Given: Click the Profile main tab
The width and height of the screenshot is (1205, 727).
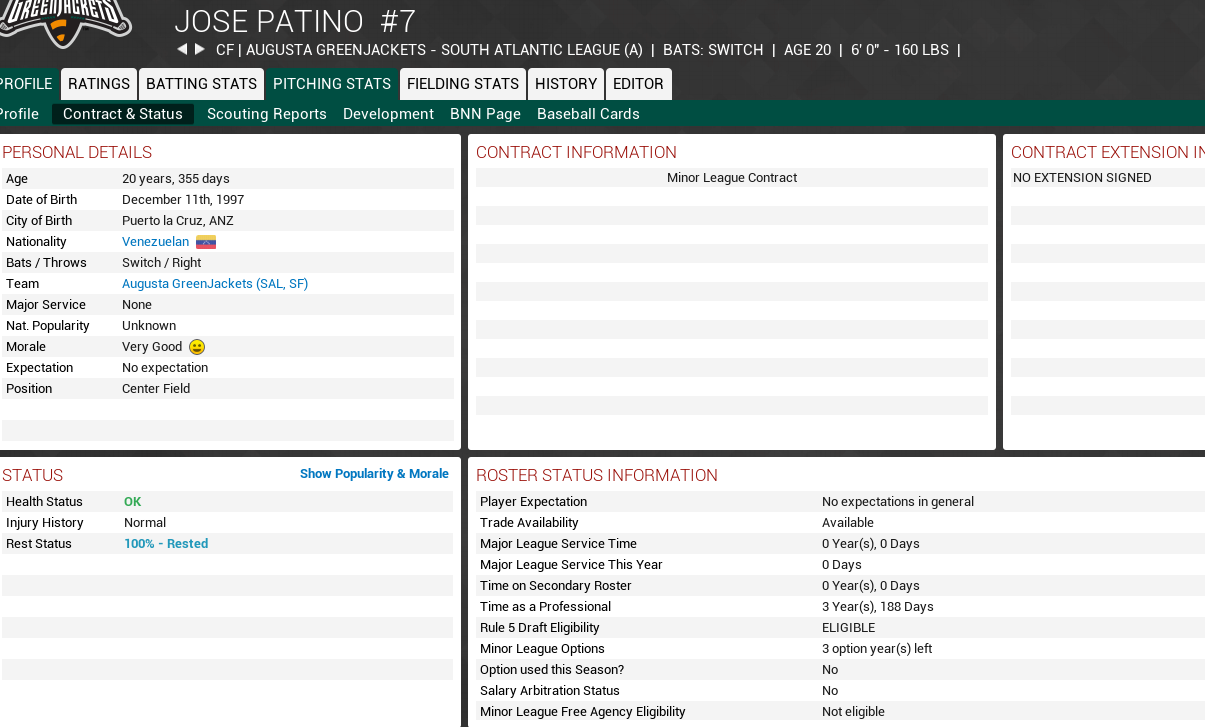Looking at the screenshot, I should point(26,84).
